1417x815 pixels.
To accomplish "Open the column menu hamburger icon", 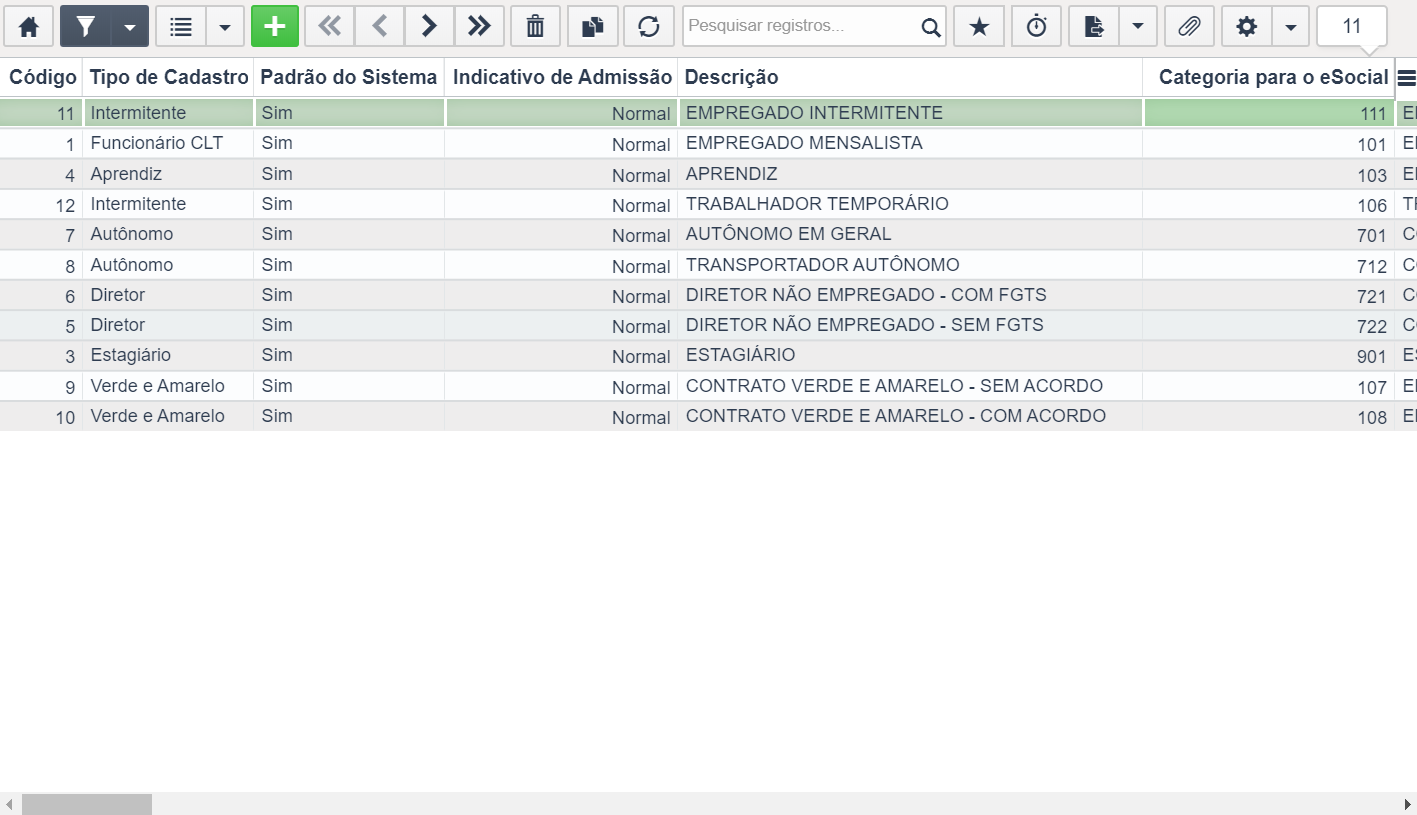I will coord(1406,78).
